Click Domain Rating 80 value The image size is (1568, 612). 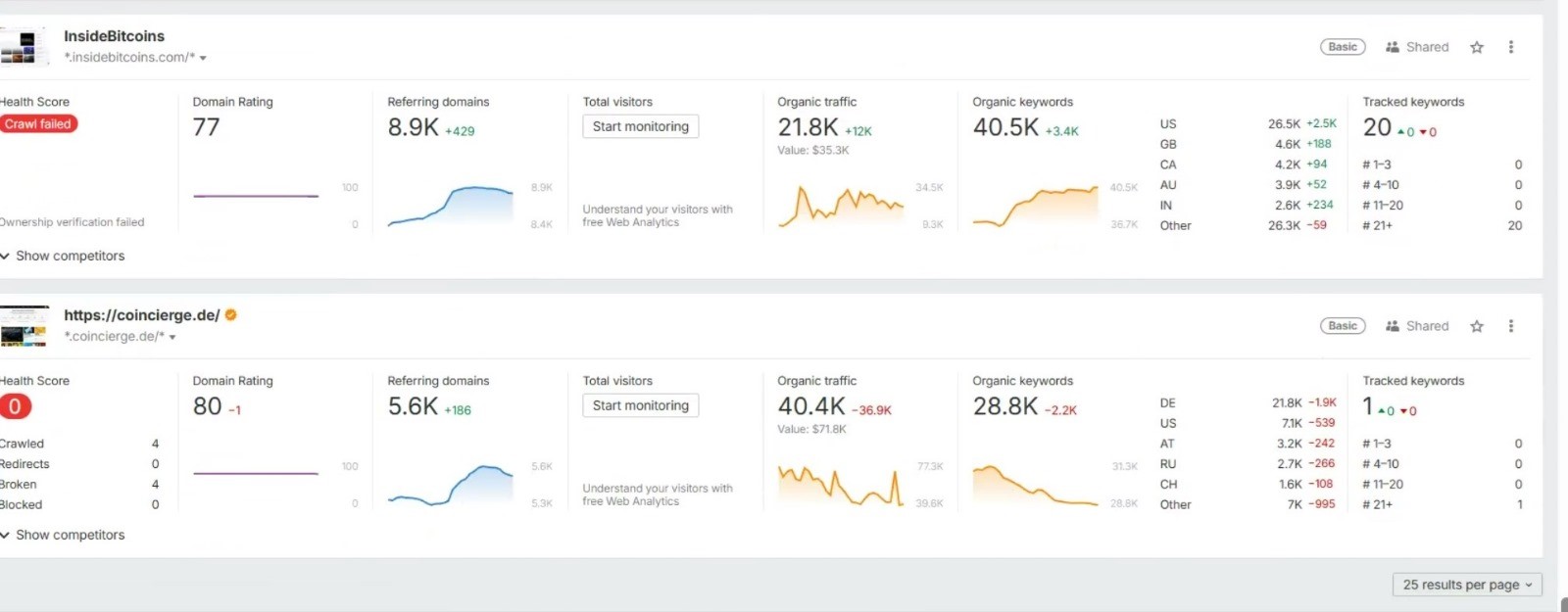208,406
